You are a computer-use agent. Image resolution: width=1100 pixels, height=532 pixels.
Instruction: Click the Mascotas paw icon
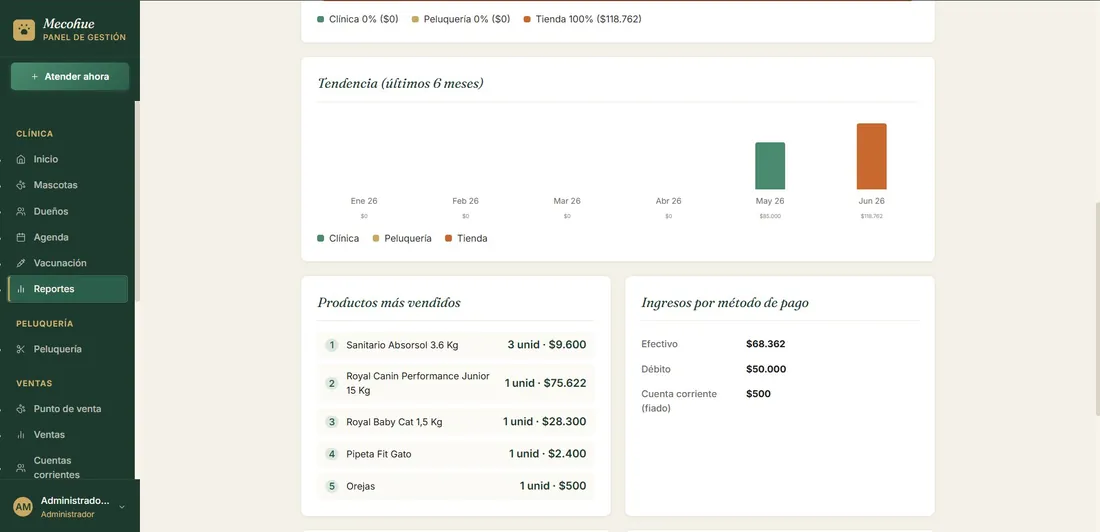(x=21, y=185)
